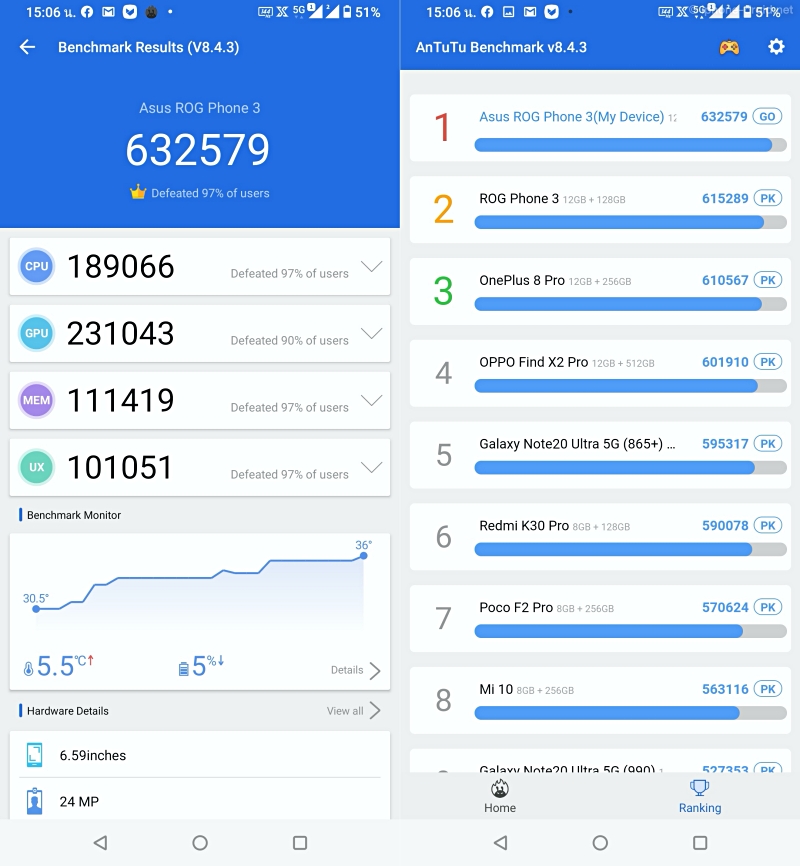The width and height of the screenshot is (800, 866).
Task: Tap the score 570624 for Poco F2 Pro
Action: (x=725, y=607)
